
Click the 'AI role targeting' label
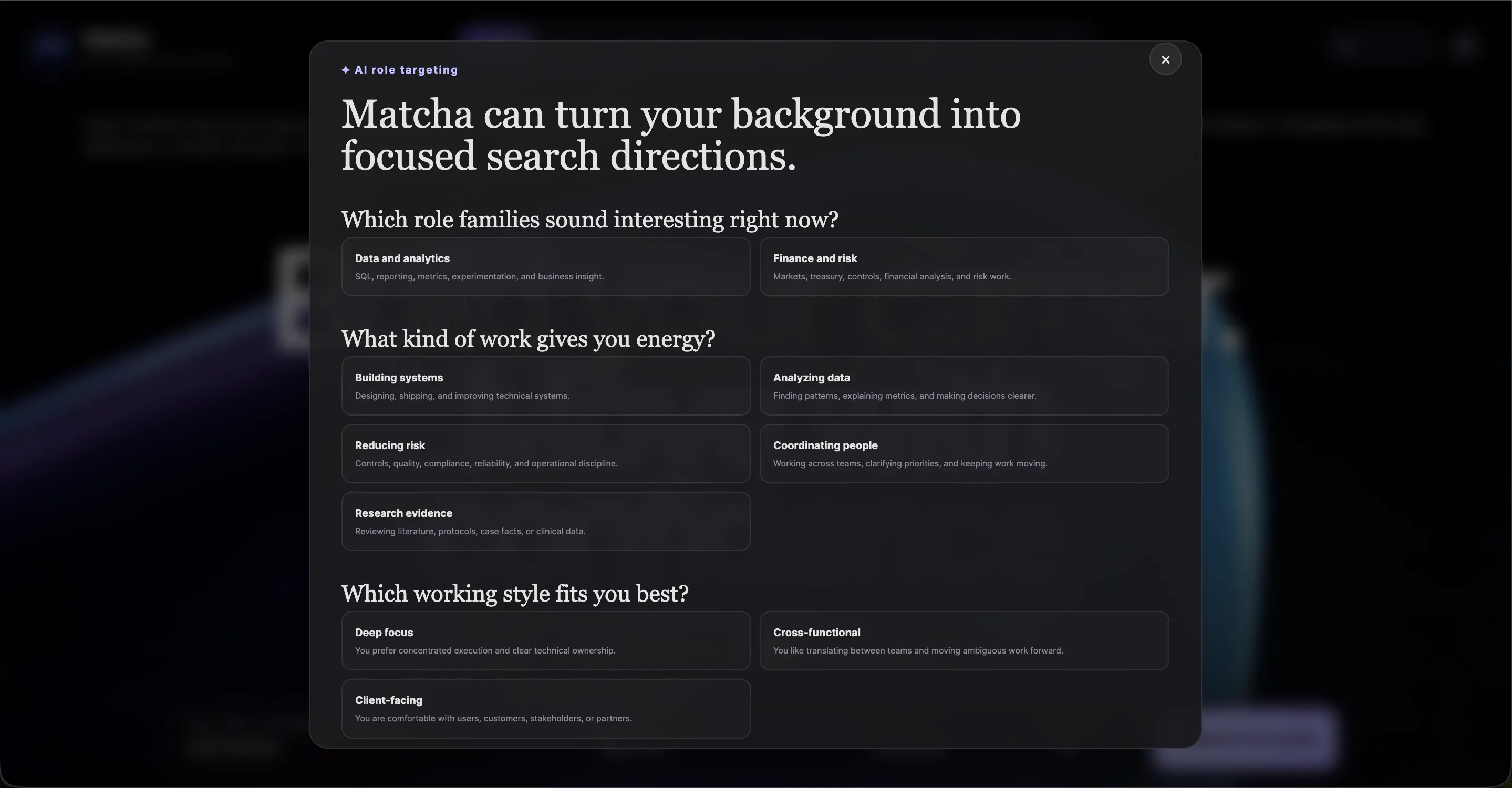pyautogui.click(x=406, y=70)
